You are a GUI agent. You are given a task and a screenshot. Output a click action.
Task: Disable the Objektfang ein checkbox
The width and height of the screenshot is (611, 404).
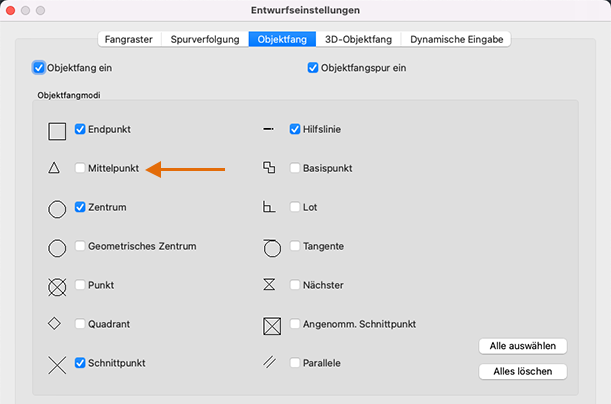pos(39,68)
